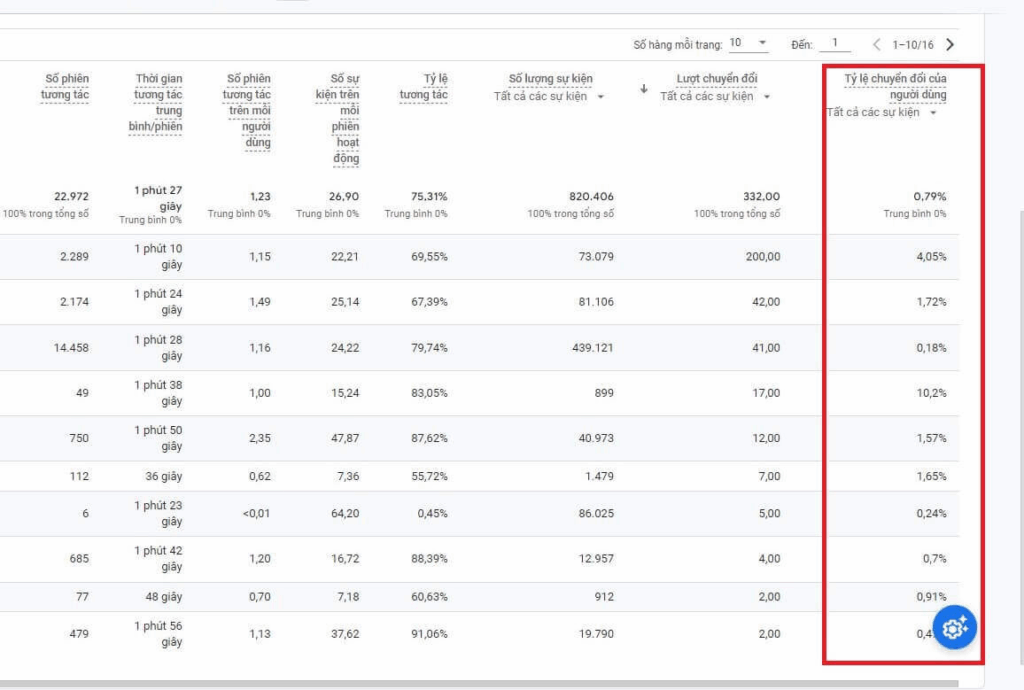
Task: Sort by Thời gian tương tác trung bình/phiên
Action: [x=159, y=103]
